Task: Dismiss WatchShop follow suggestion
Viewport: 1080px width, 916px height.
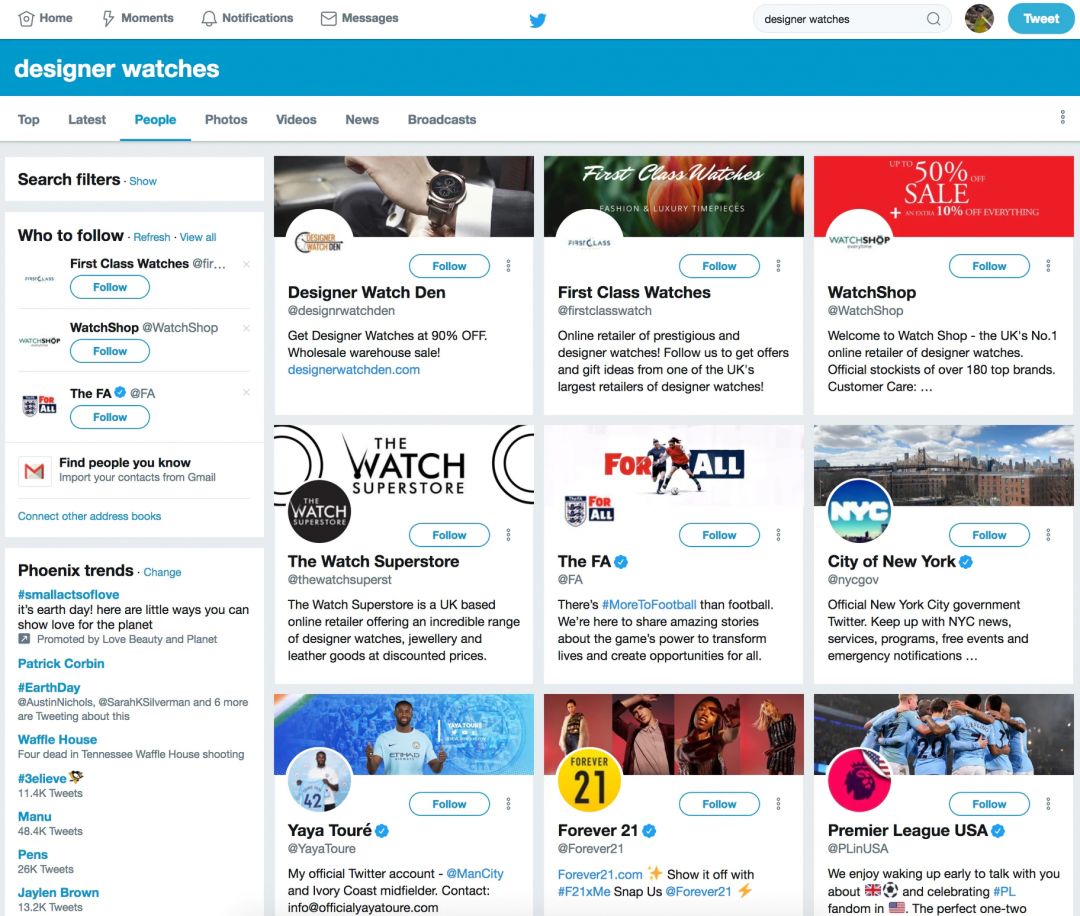Action: coord(246,329)
